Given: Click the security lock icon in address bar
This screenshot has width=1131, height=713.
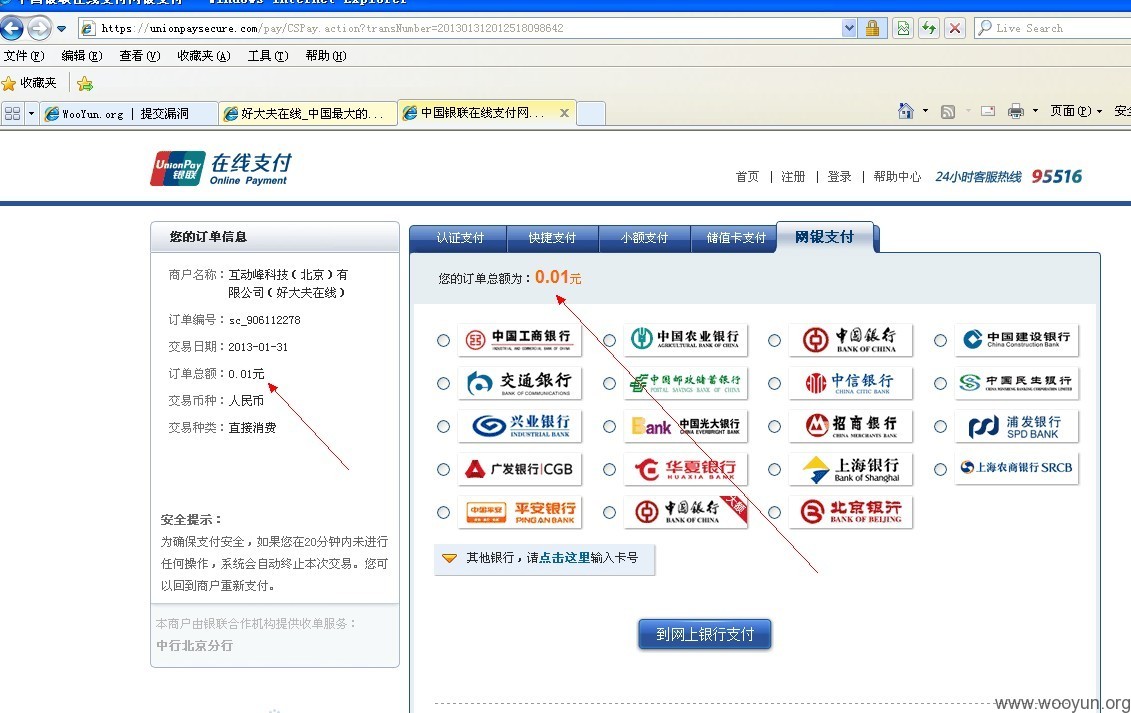Looking at the screenshot, I should point(873,28).
